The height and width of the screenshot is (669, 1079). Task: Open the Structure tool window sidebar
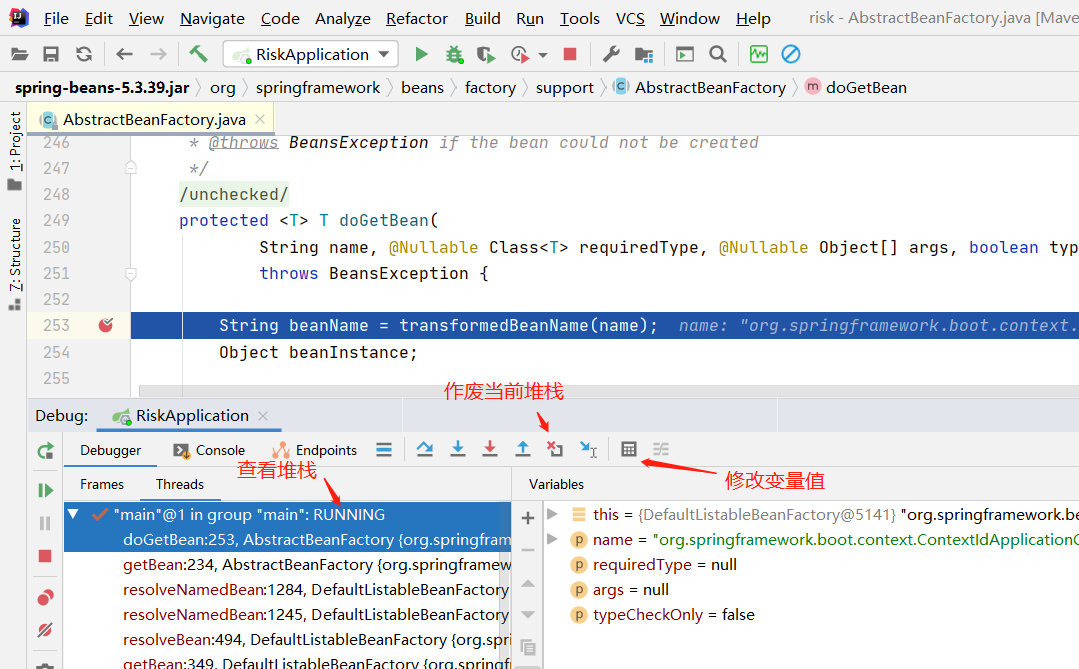point(14,264)
